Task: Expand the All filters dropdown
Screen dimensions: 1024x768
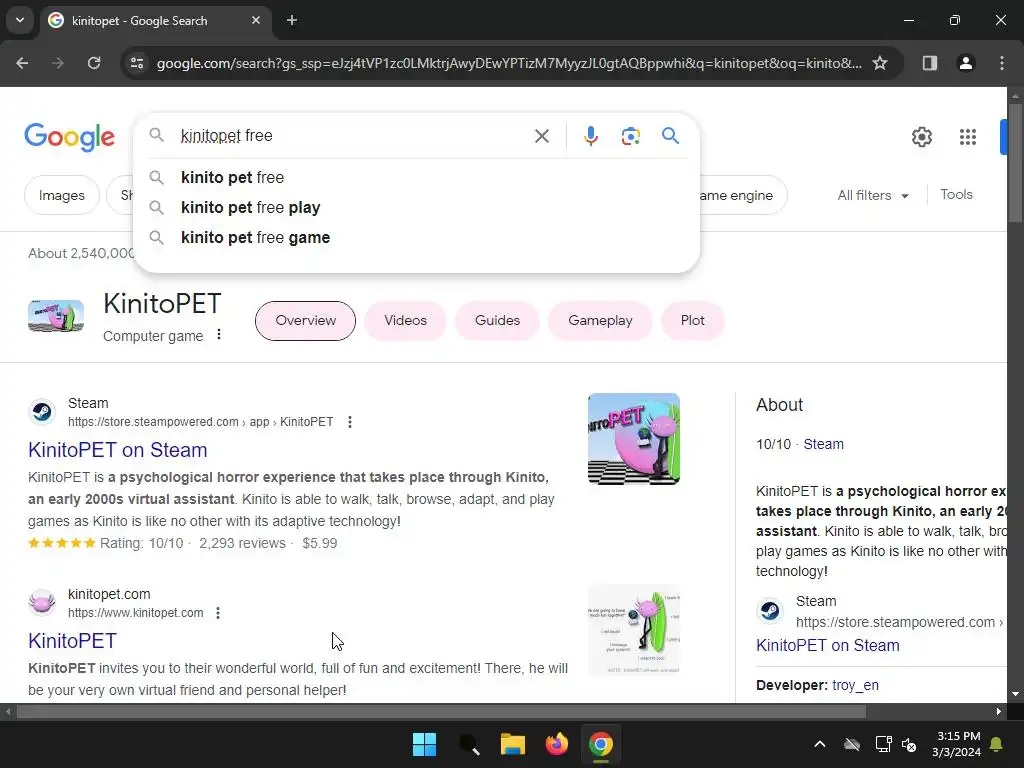Action: (x=873, y=195)
